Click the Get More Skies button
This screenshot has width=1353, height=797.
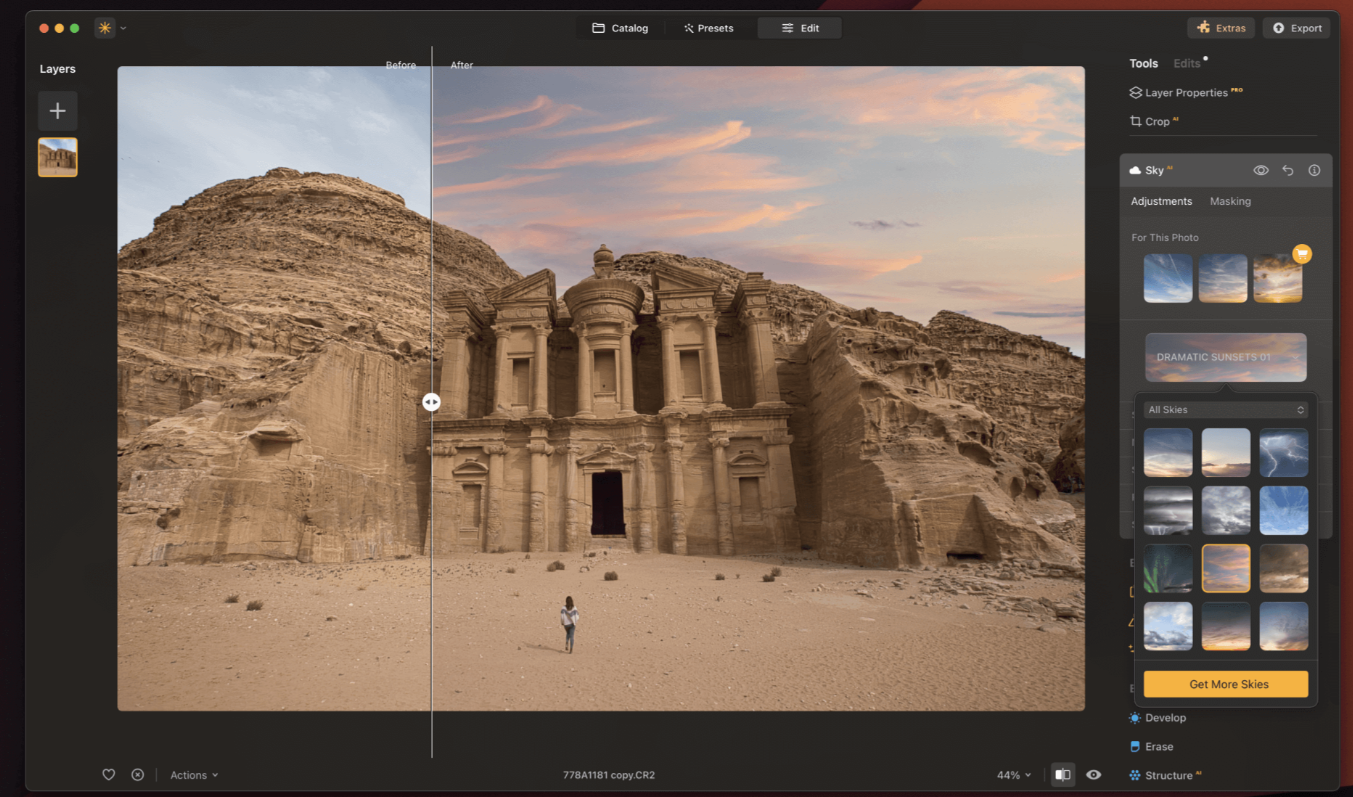pyautogui.click(x=1226, y=684)
